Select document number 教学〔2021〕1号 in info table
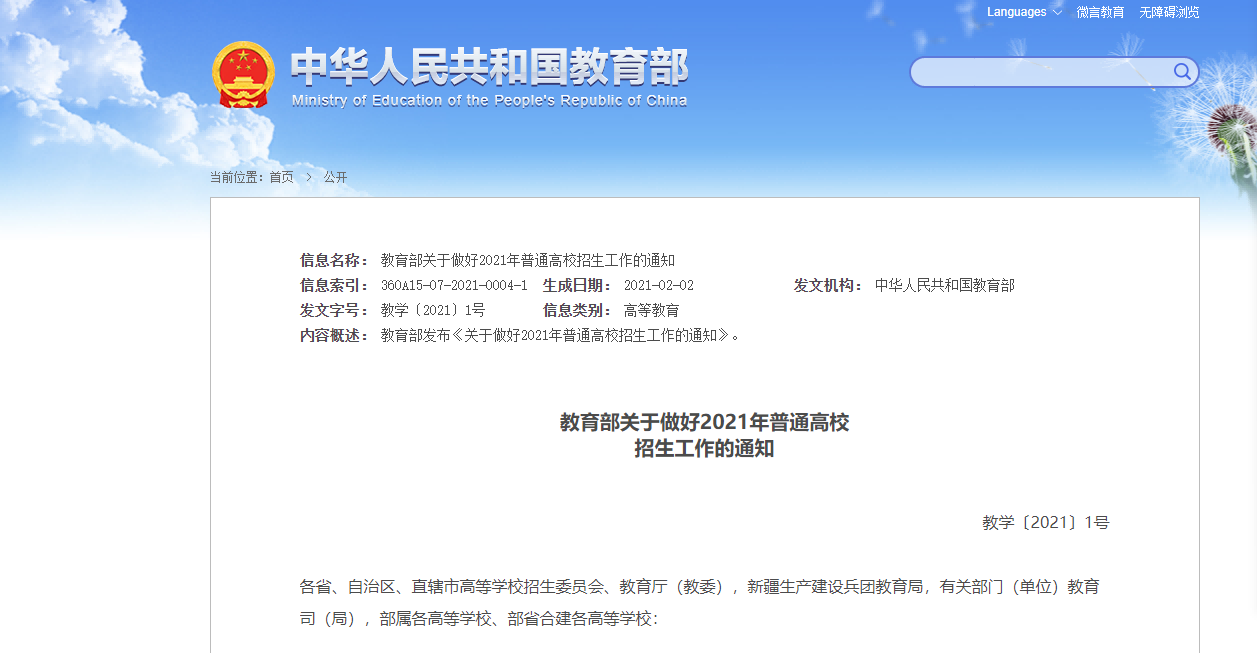1257x653 pixels. pyautogui.click(x=433, y=310)
